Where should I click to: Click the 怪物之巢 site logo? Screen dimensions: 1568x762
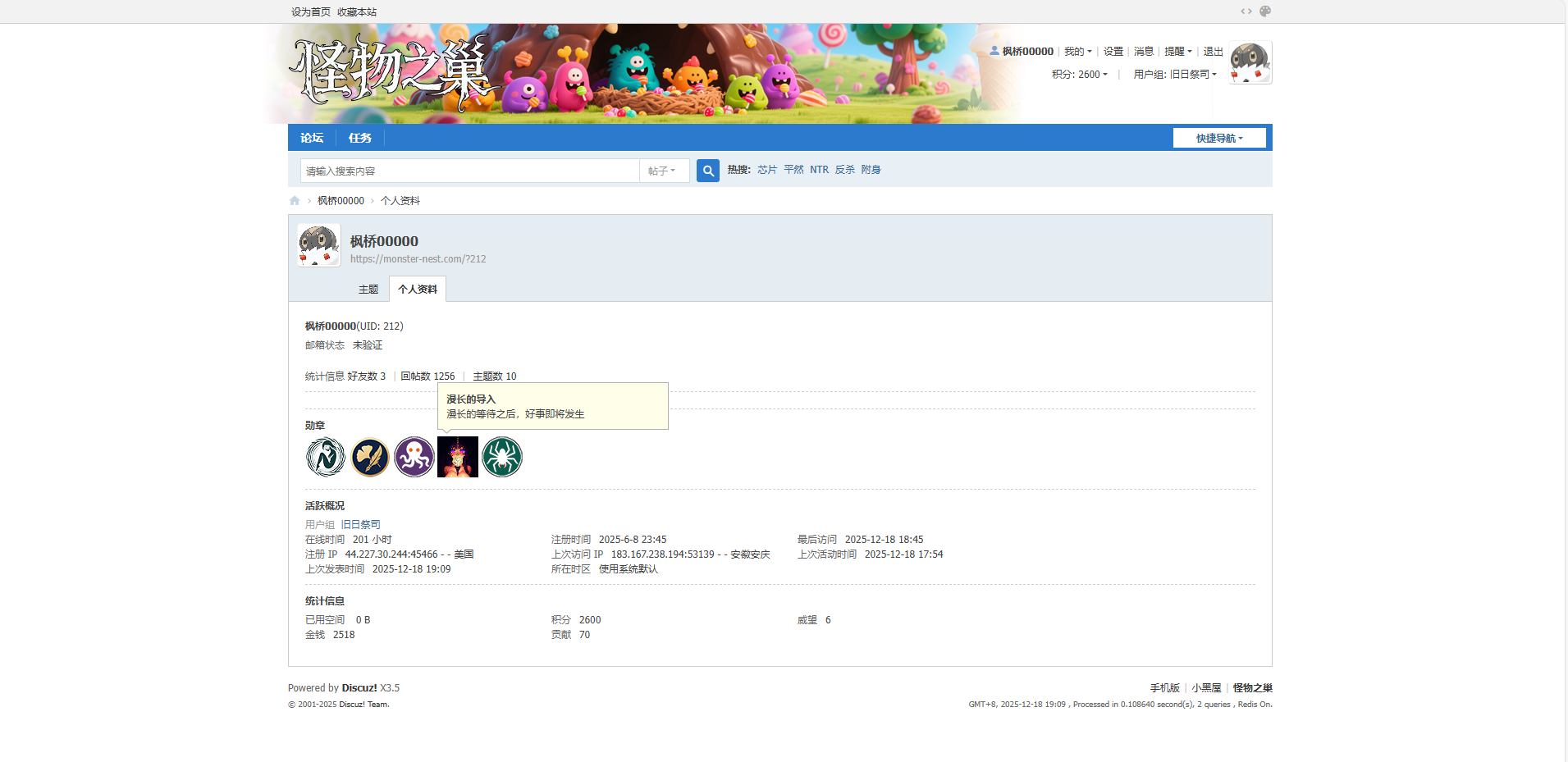pyautogui.click(x=394, y=74)
